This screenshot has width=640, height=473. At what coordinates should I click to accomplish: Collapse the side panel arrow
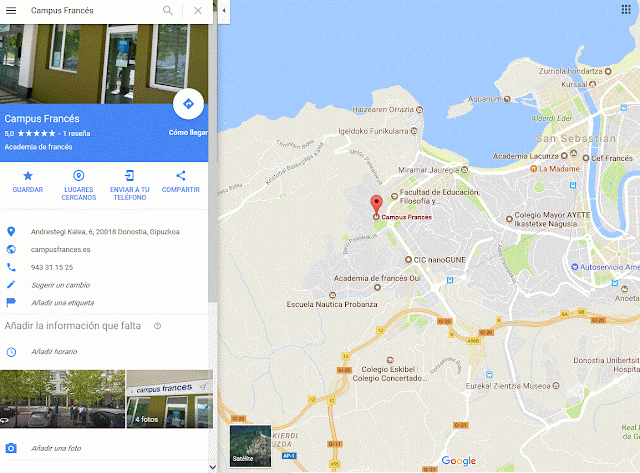(224, 11)
